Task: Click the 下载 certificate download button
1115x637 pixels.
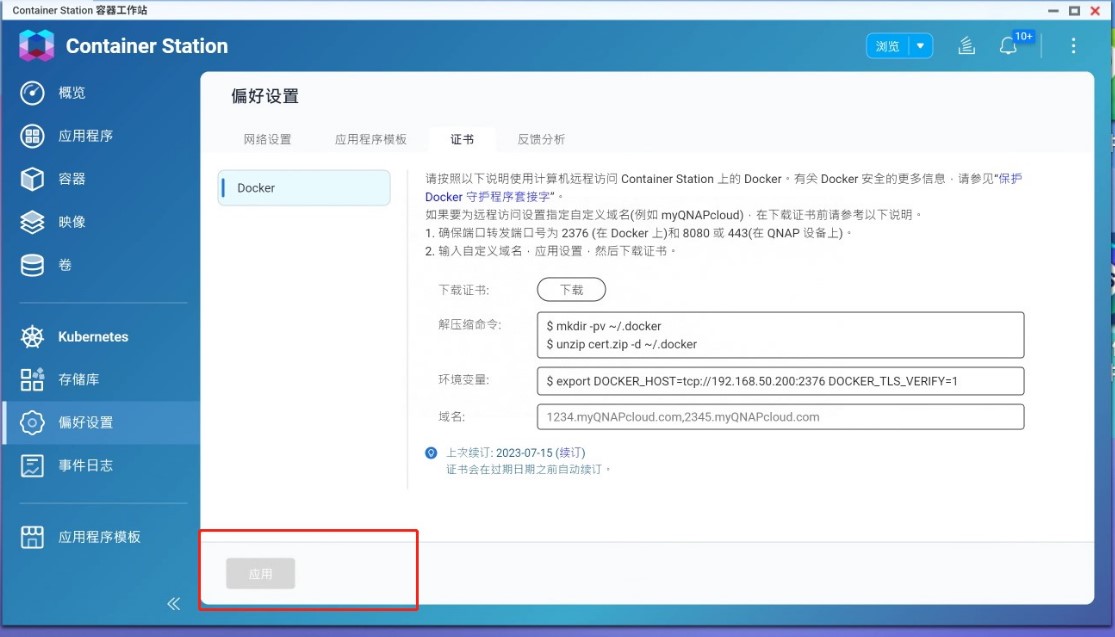Action: tap(571, 290)
